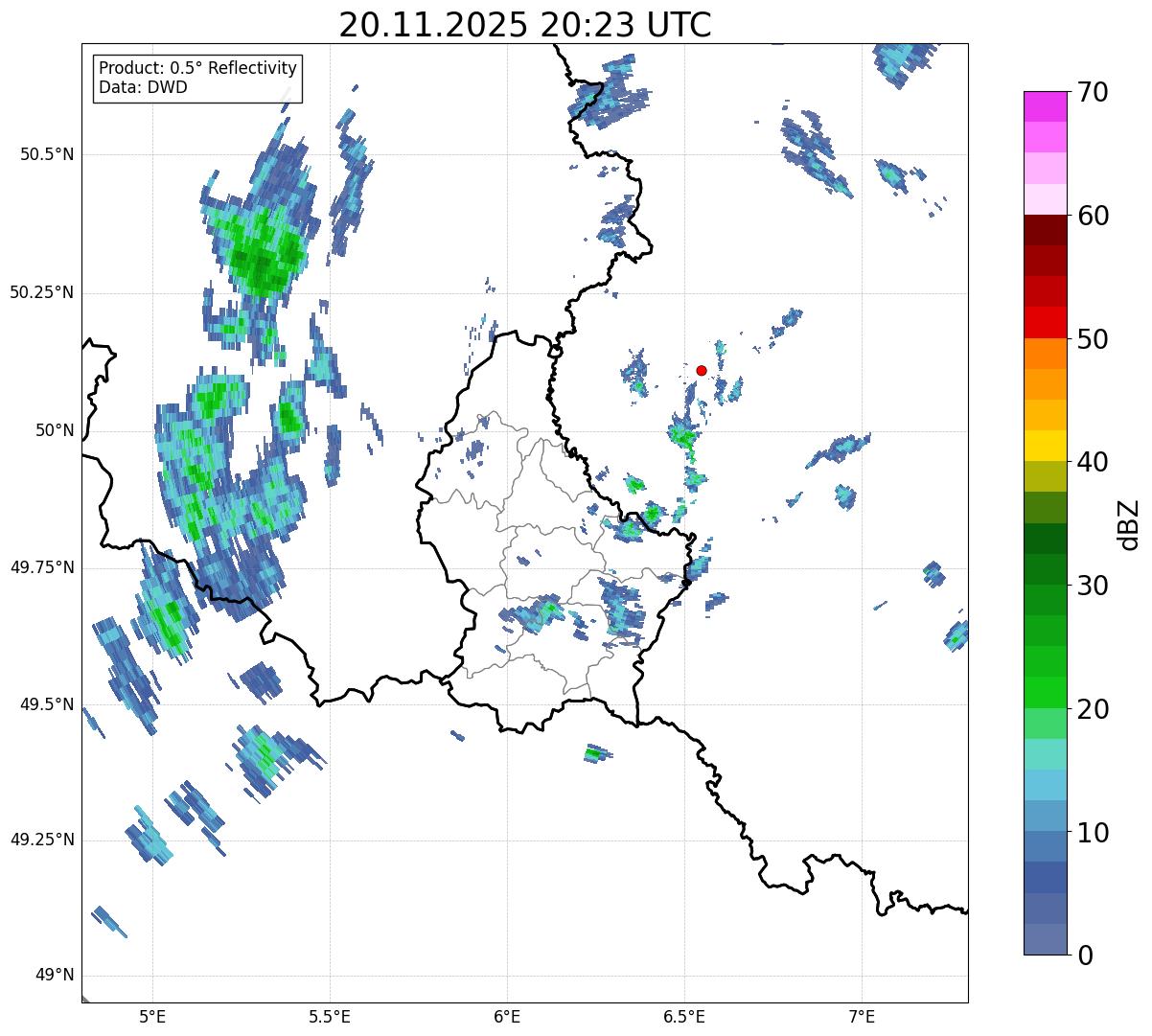Click the 5.5°E longitude label
Viewport: 1152px width, 1036px height.
(330, 1016)
